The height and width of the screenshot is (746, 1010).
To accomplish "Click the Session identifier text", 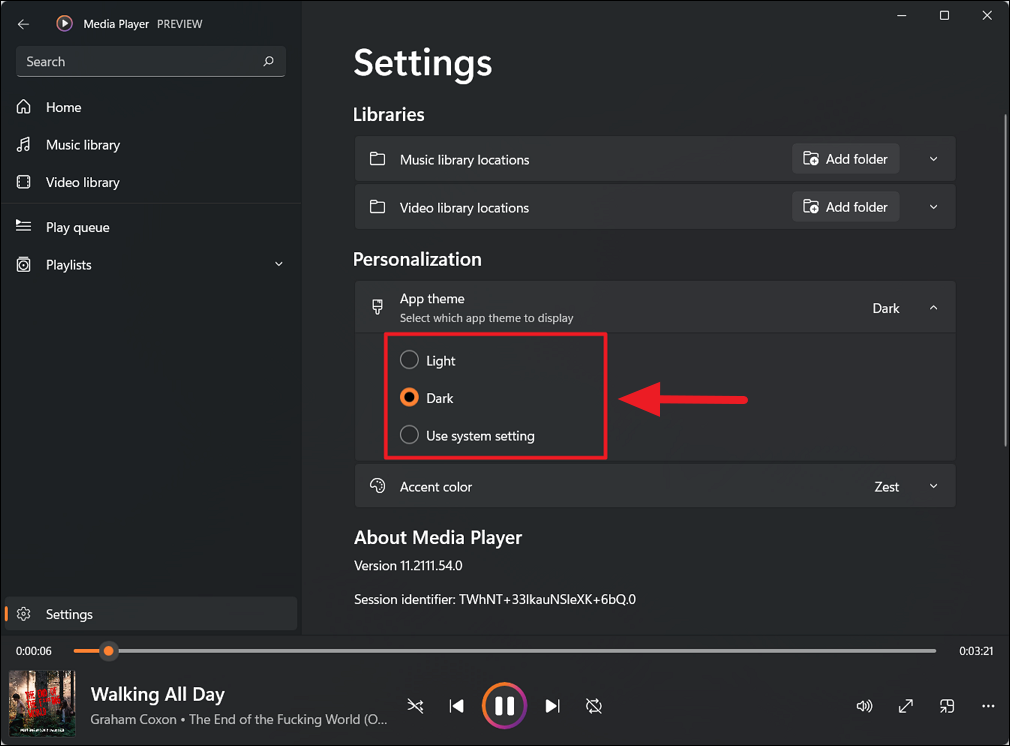I will [x=495, y=599].
